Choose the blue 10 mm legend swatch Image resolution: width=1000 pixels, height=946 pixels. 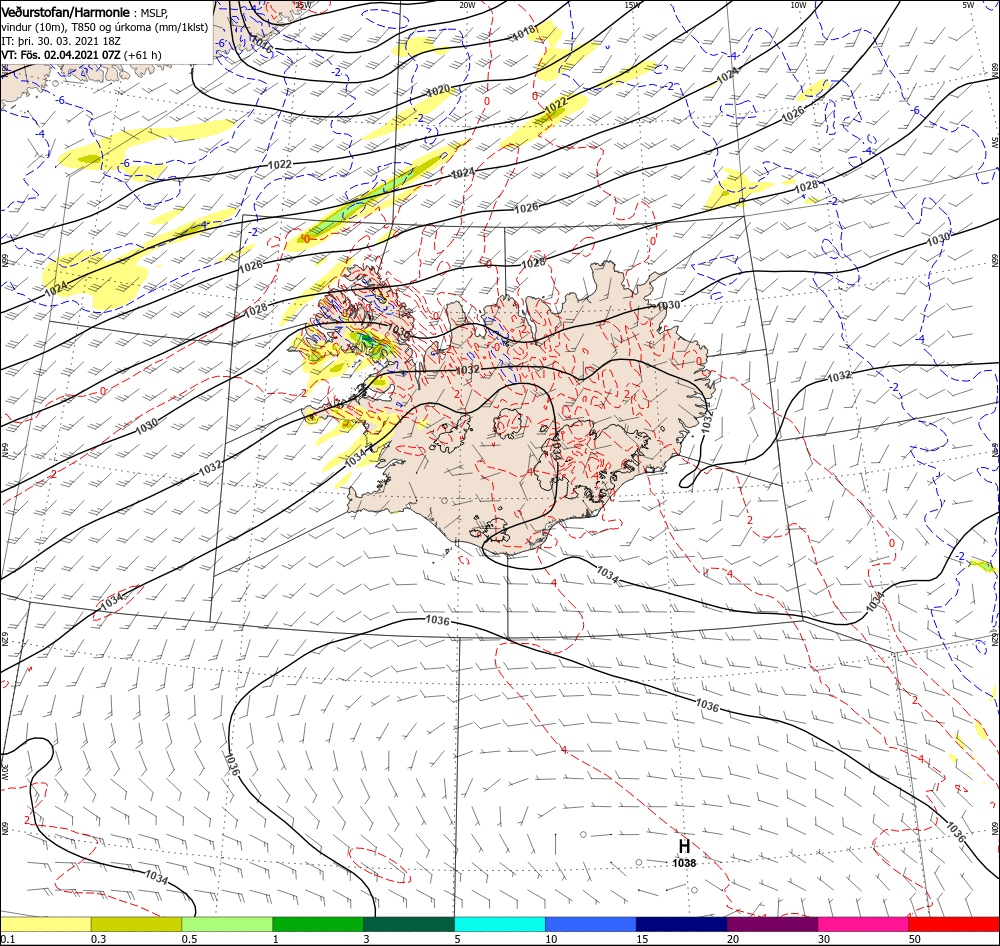point(591,924)
